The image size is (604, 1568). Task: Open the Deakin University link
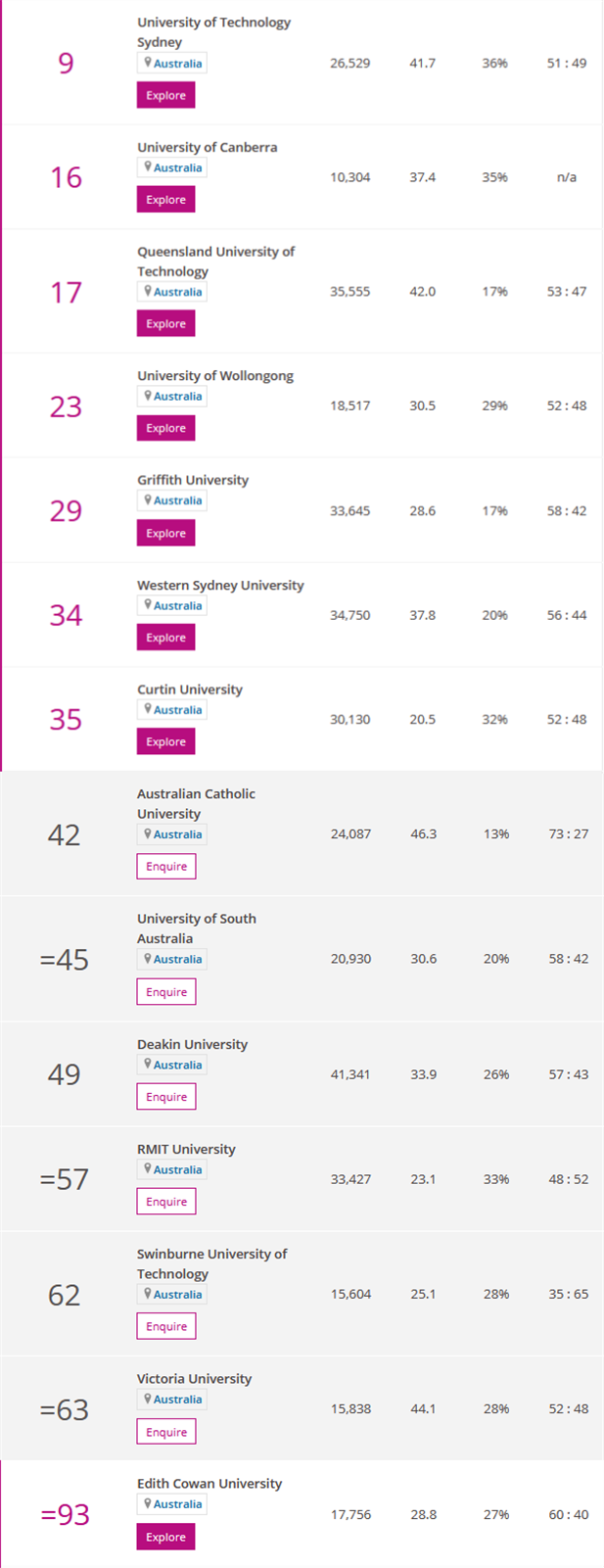(x=192, y=1044)
